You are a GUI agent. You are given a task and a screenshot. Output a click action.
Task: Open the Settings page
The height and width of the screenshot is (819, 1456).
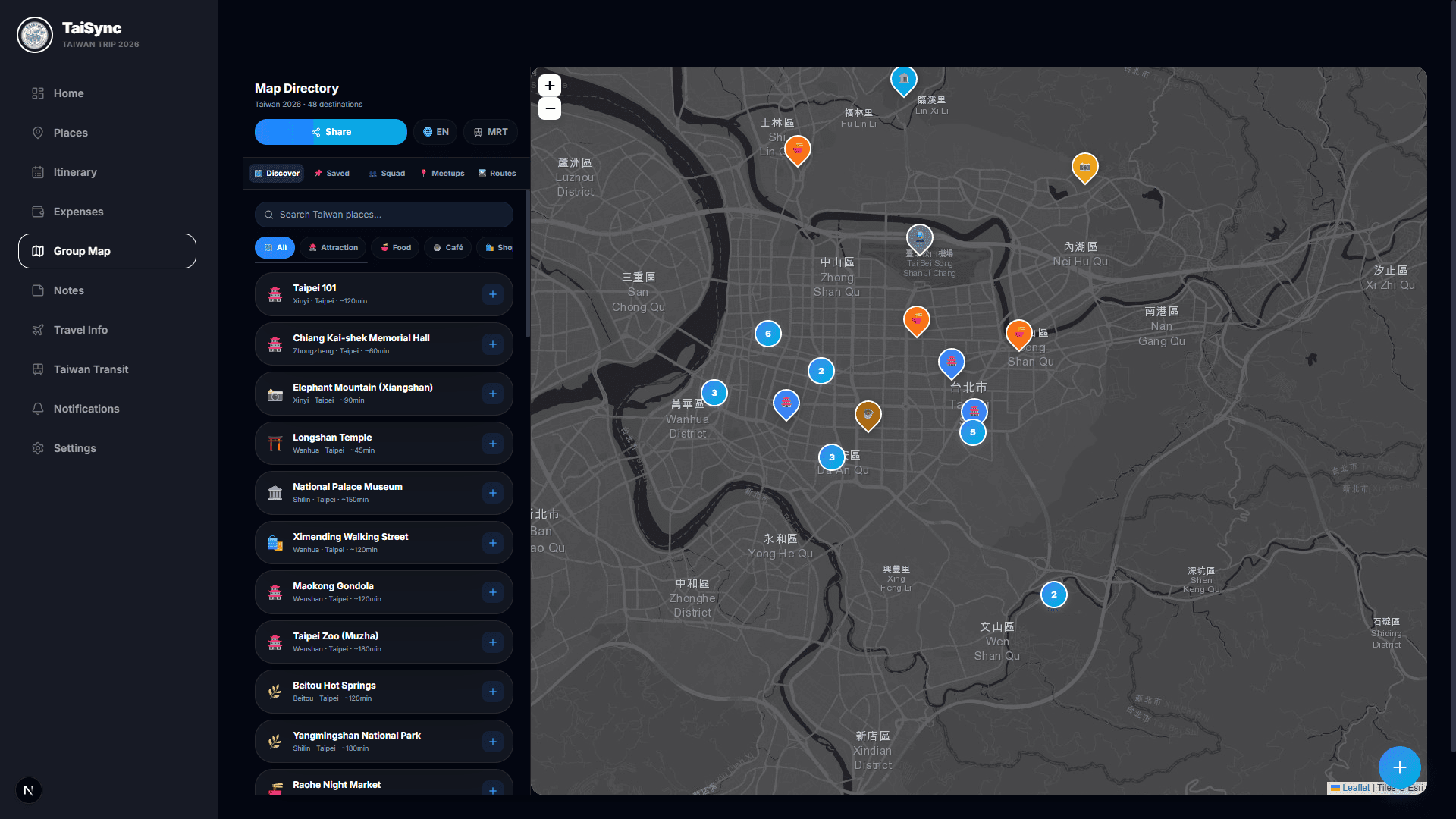(107, 448)
